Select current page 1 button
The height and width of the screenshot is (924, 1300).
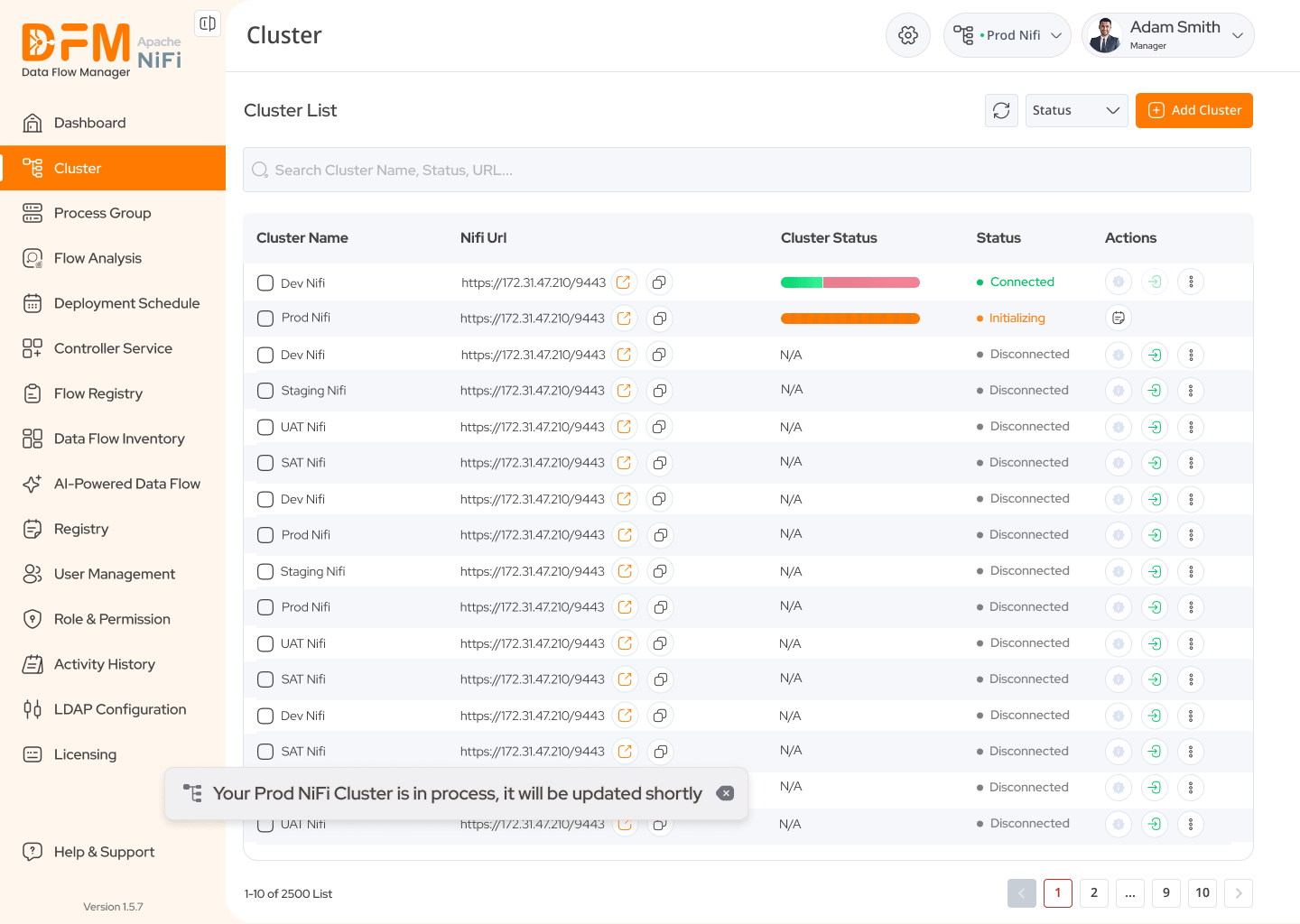[1058, 893]
